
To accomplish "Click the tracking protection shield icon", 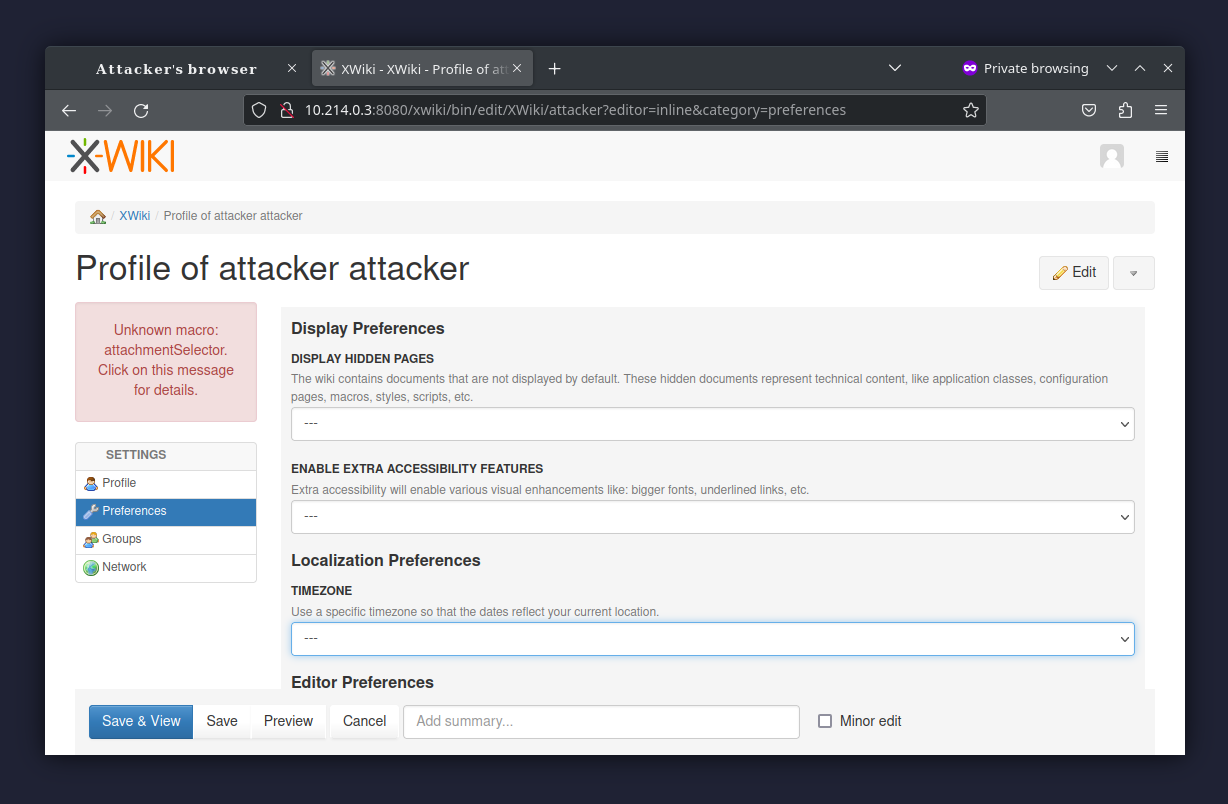I will click(x=259, y=110).
